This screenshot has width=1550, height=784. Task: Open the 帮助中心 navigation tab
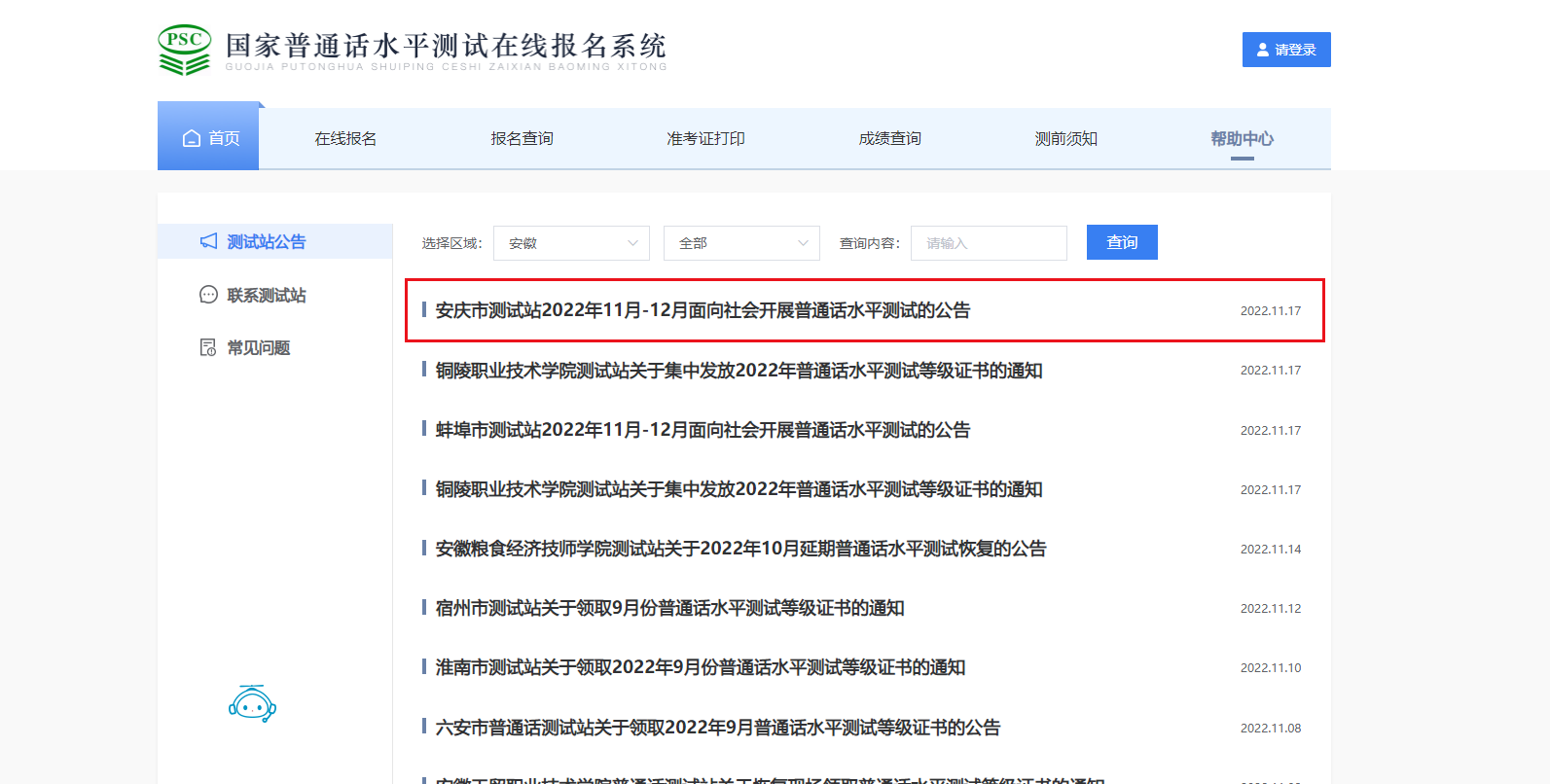coord(1242,138)
